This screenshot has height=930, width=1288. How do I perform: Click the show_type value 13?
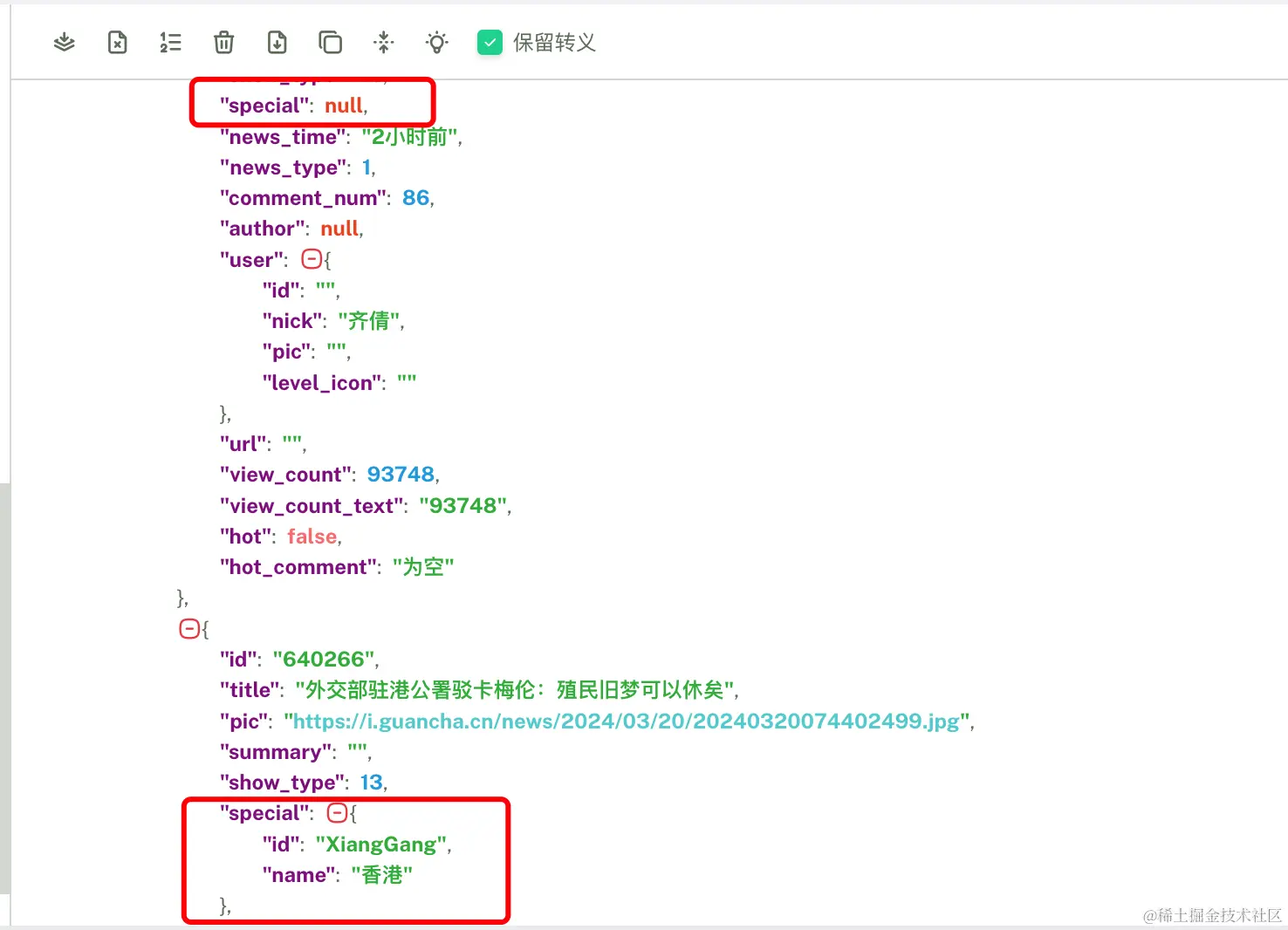372,783
